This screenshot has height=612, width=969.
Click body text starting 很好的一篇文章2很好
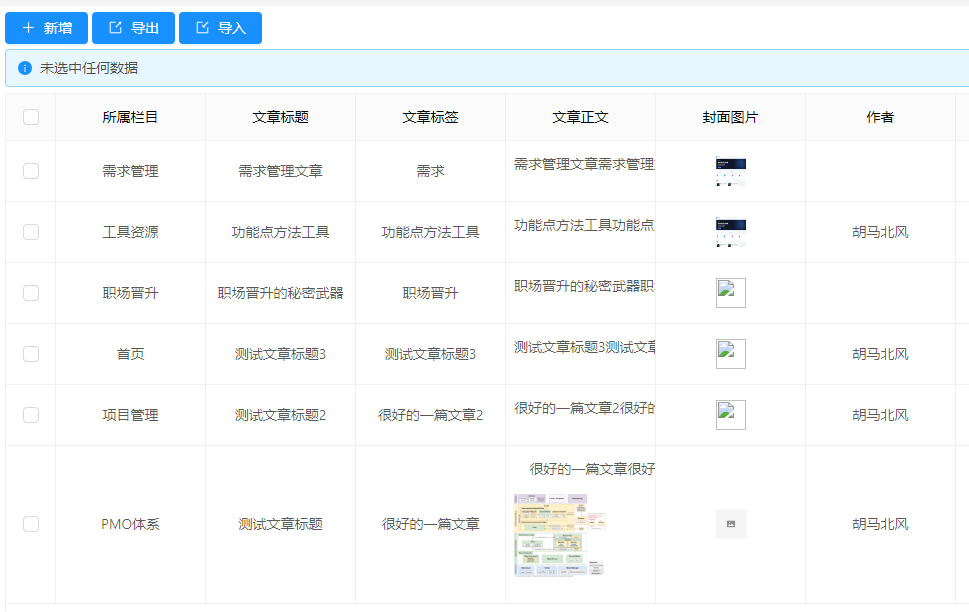click(584, 409)
